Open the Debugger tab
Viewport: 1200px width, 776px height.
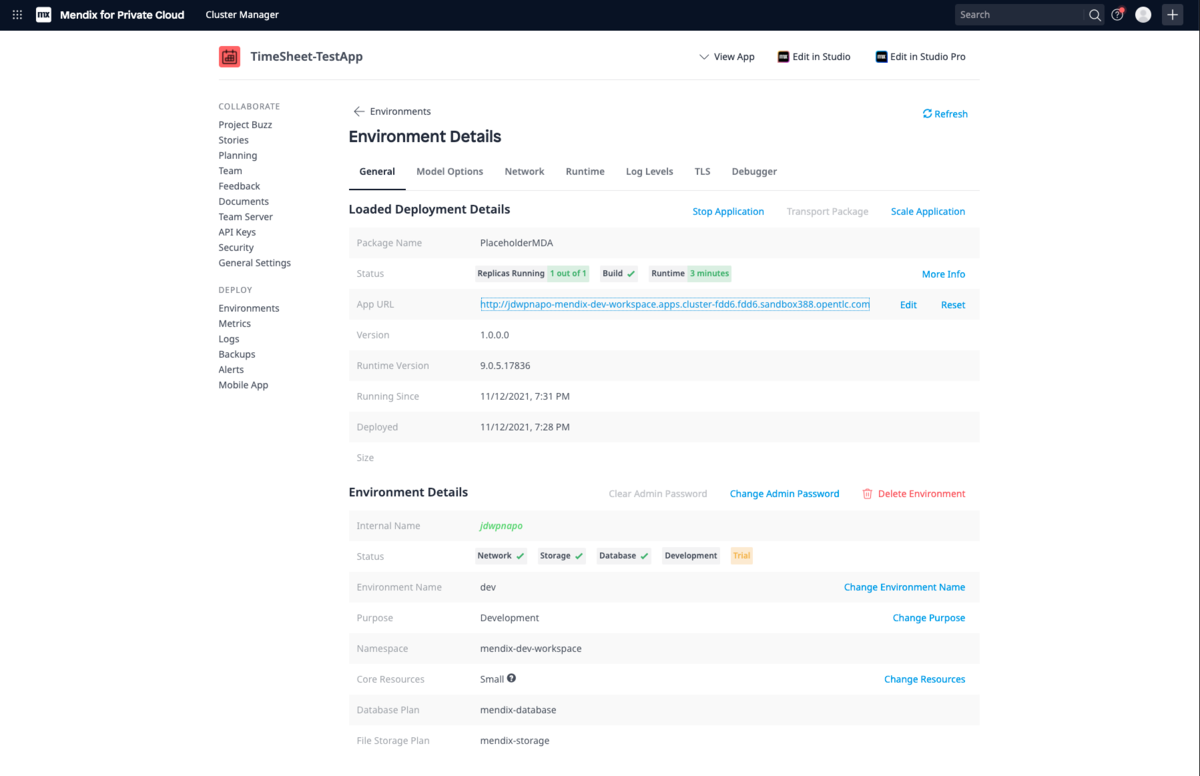(754, 172)
